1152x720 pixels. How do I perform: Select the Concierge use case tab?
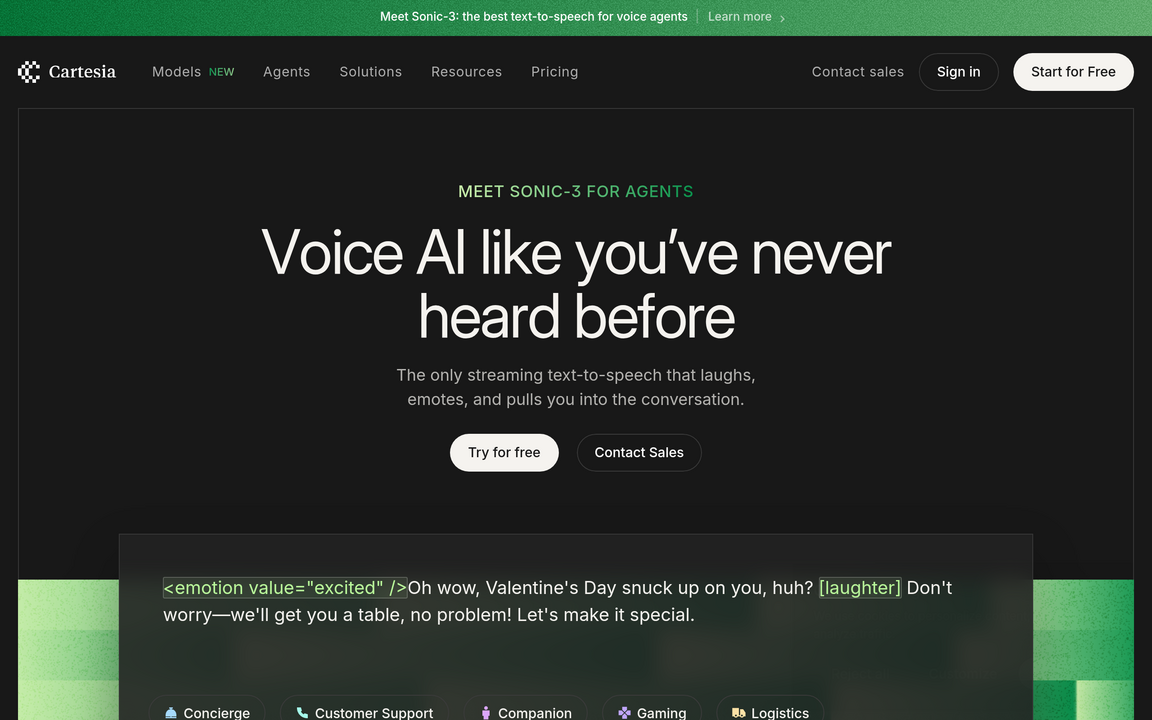(x=207, y=708)
